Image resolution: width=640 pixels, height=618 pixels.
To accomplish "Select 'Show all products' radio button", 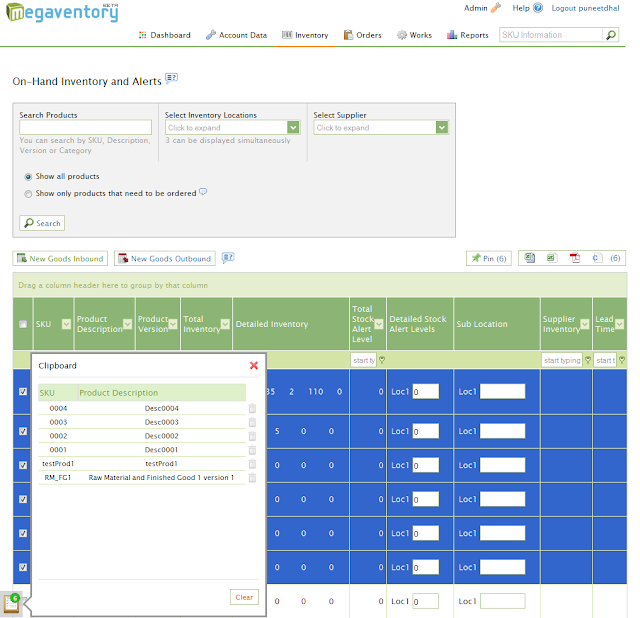I will 28,177.
